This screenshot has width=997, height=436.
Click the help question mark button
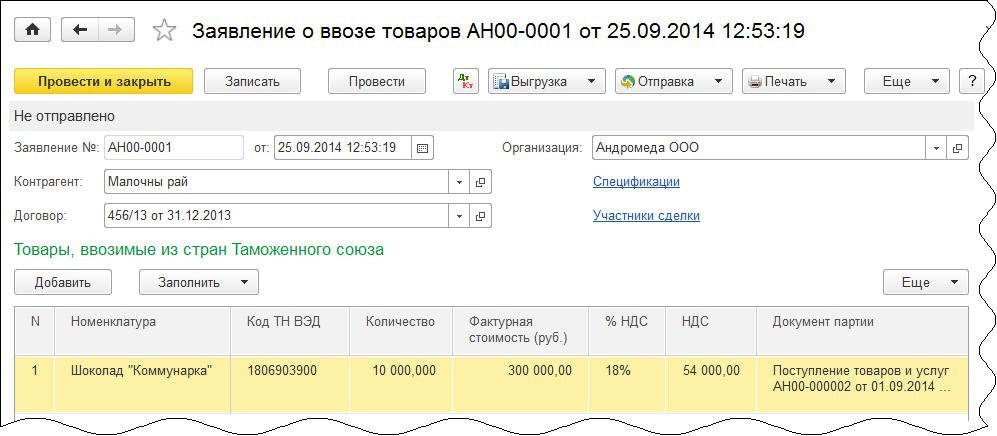[971, 82]
